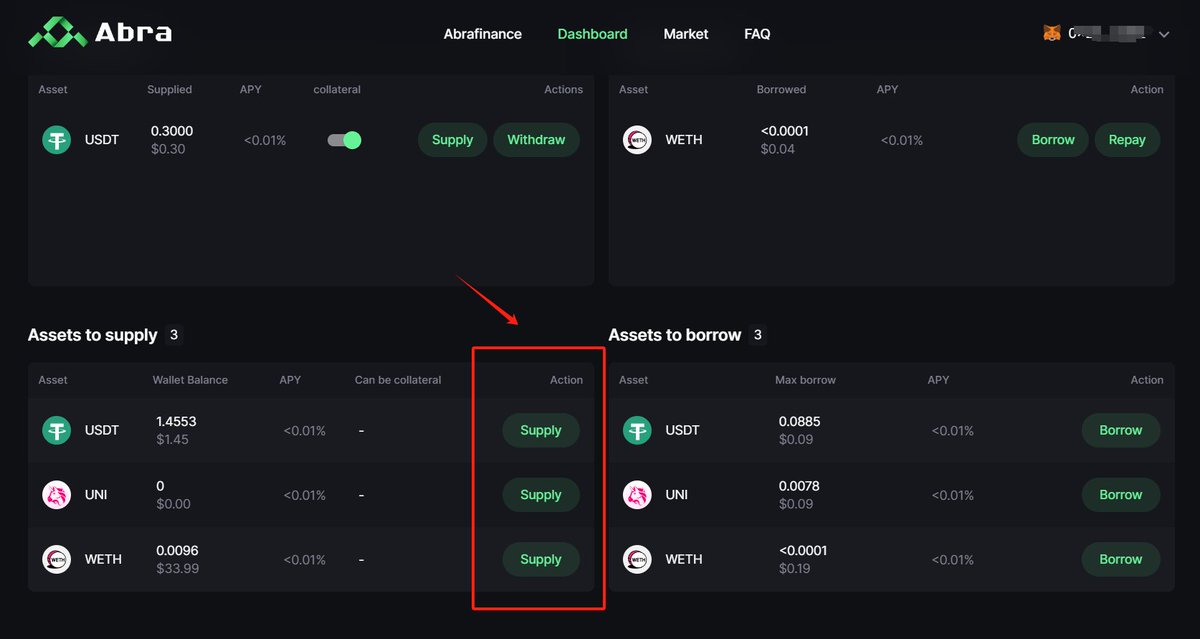Open the Abrafinance nav item
This screenshot has height=639, width=1200.
[x=483, y=34]
